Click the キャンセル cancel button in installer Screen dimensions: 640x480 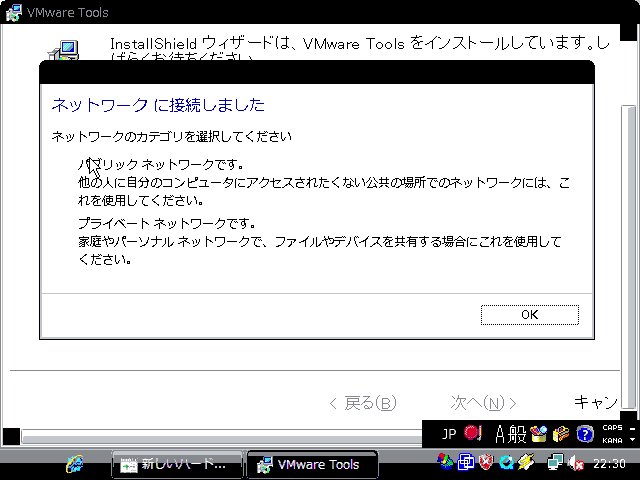[596, 402]
